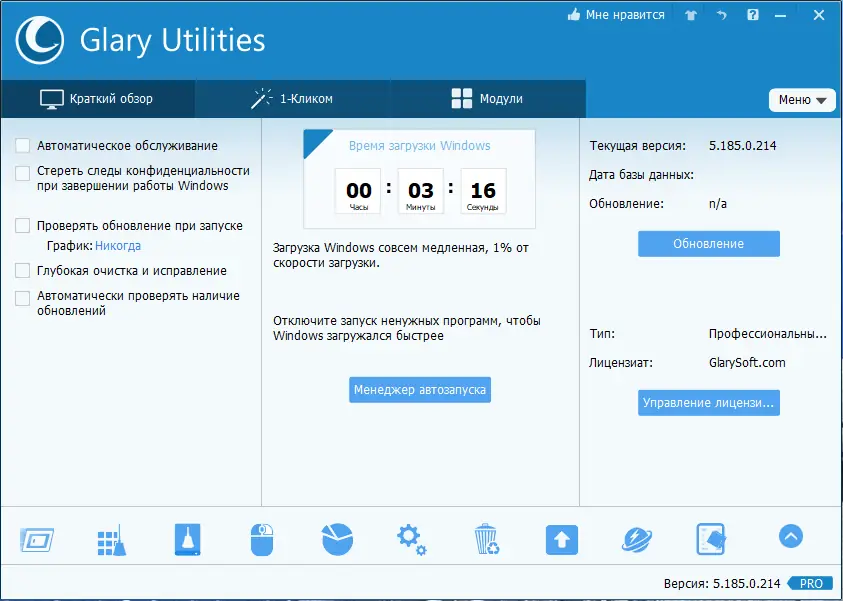843x601 pixels.
Task: Open the Меню dropdown
Action: pyautogui.click(x=802, y=100)
